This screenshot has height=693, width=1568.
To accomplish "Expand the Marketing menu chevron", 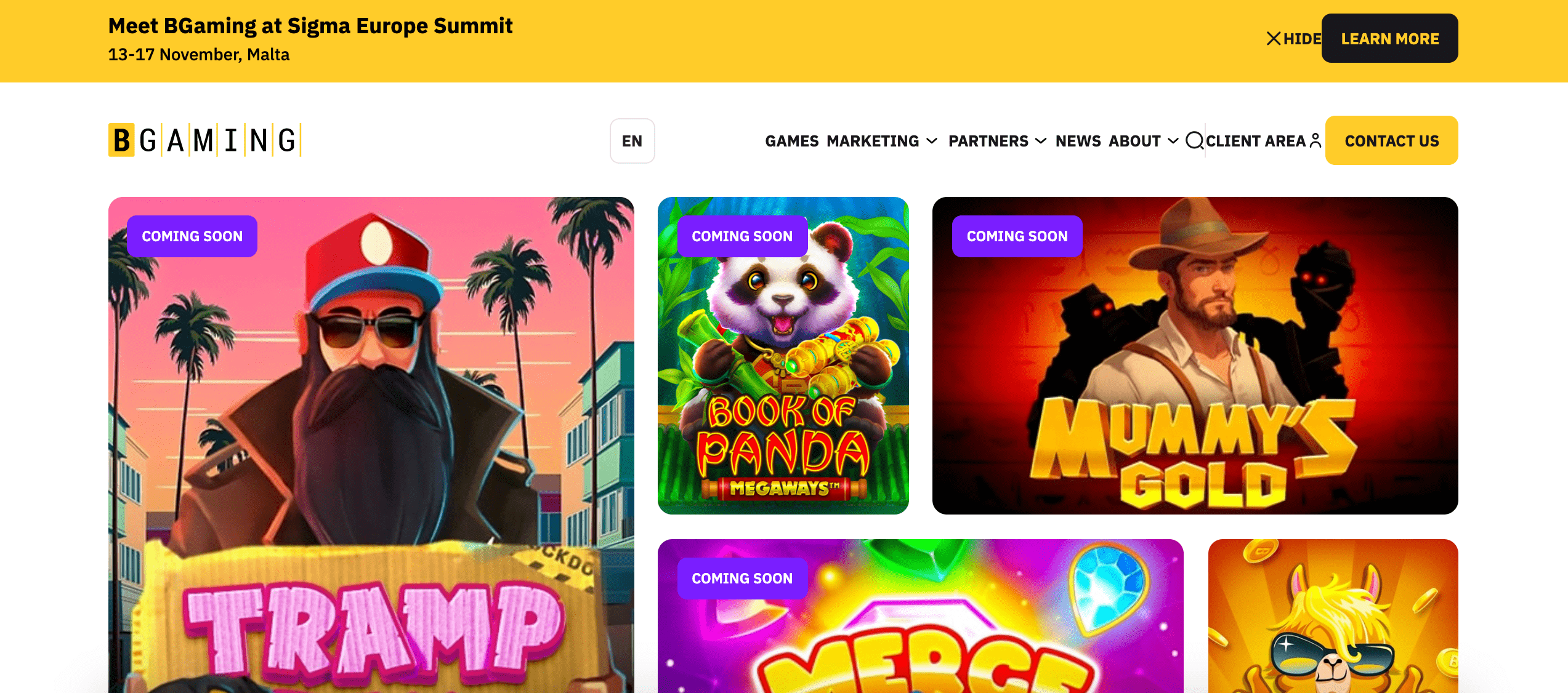I will pos(932,141).
